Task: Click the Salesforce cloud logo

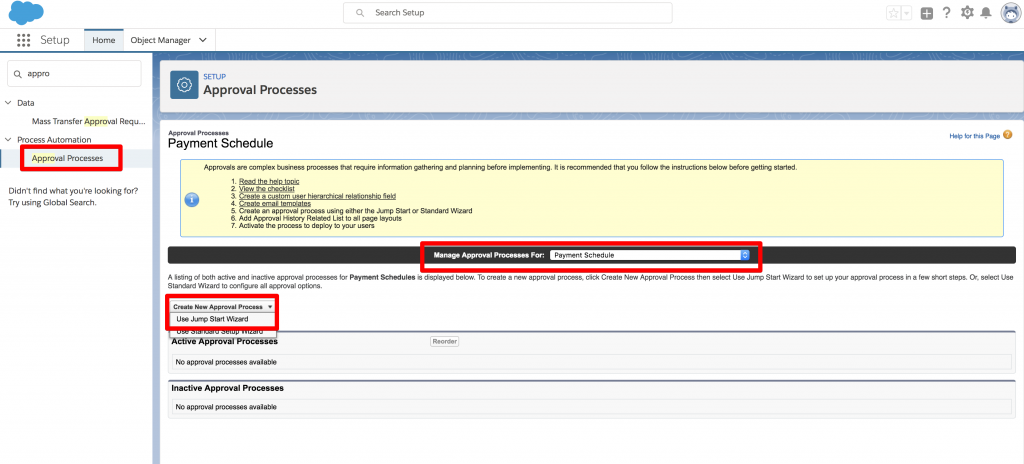Action: click(27, 13)
